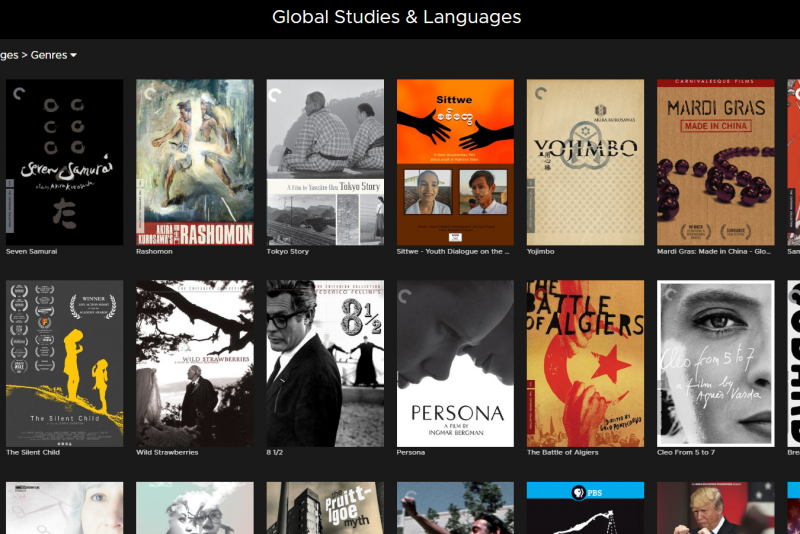
Task: Click 'Cleo From 5 to 7' title link
Action: 686,452
